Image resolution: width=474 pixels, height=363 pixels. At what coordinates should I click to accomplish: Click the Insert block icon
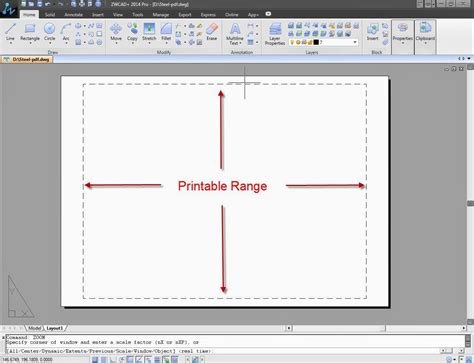click(372, 32)
